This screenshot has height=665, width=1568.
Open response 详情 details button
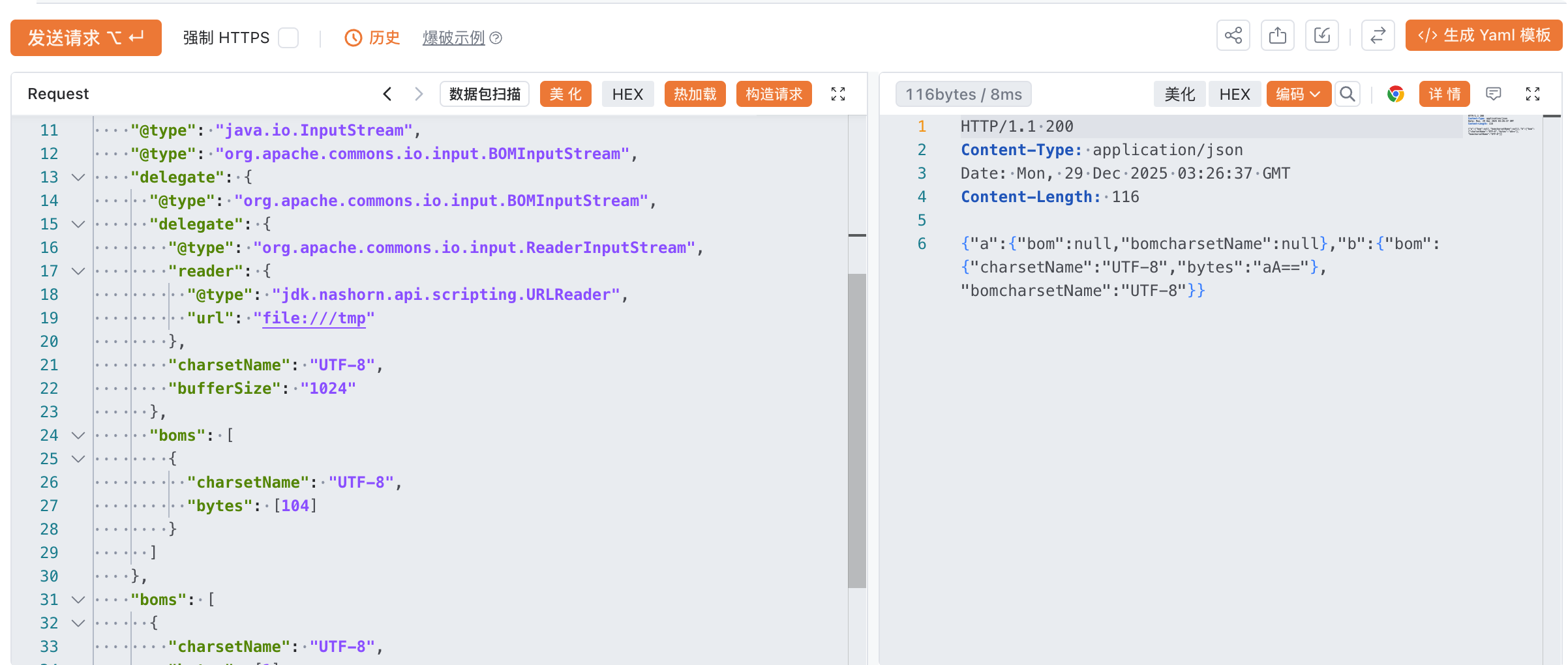1445,94
